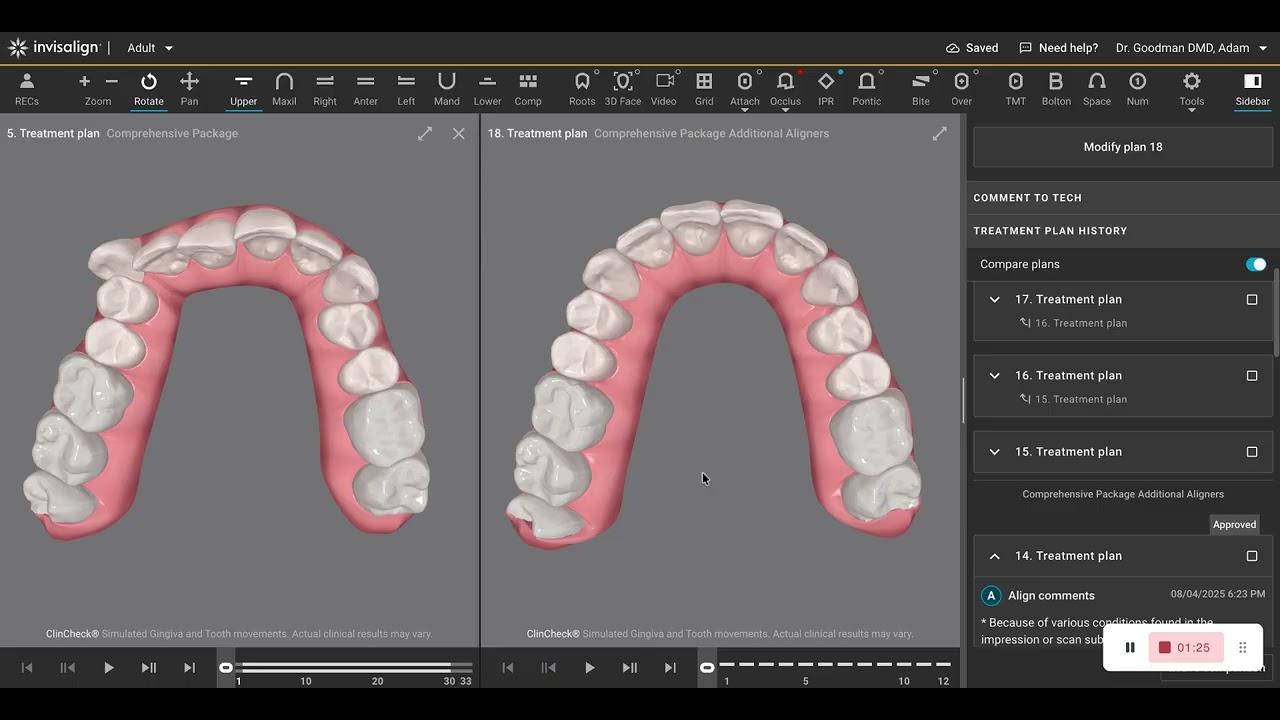
Task: Click the Modify plan 18 button
Action: point(1123,147)
